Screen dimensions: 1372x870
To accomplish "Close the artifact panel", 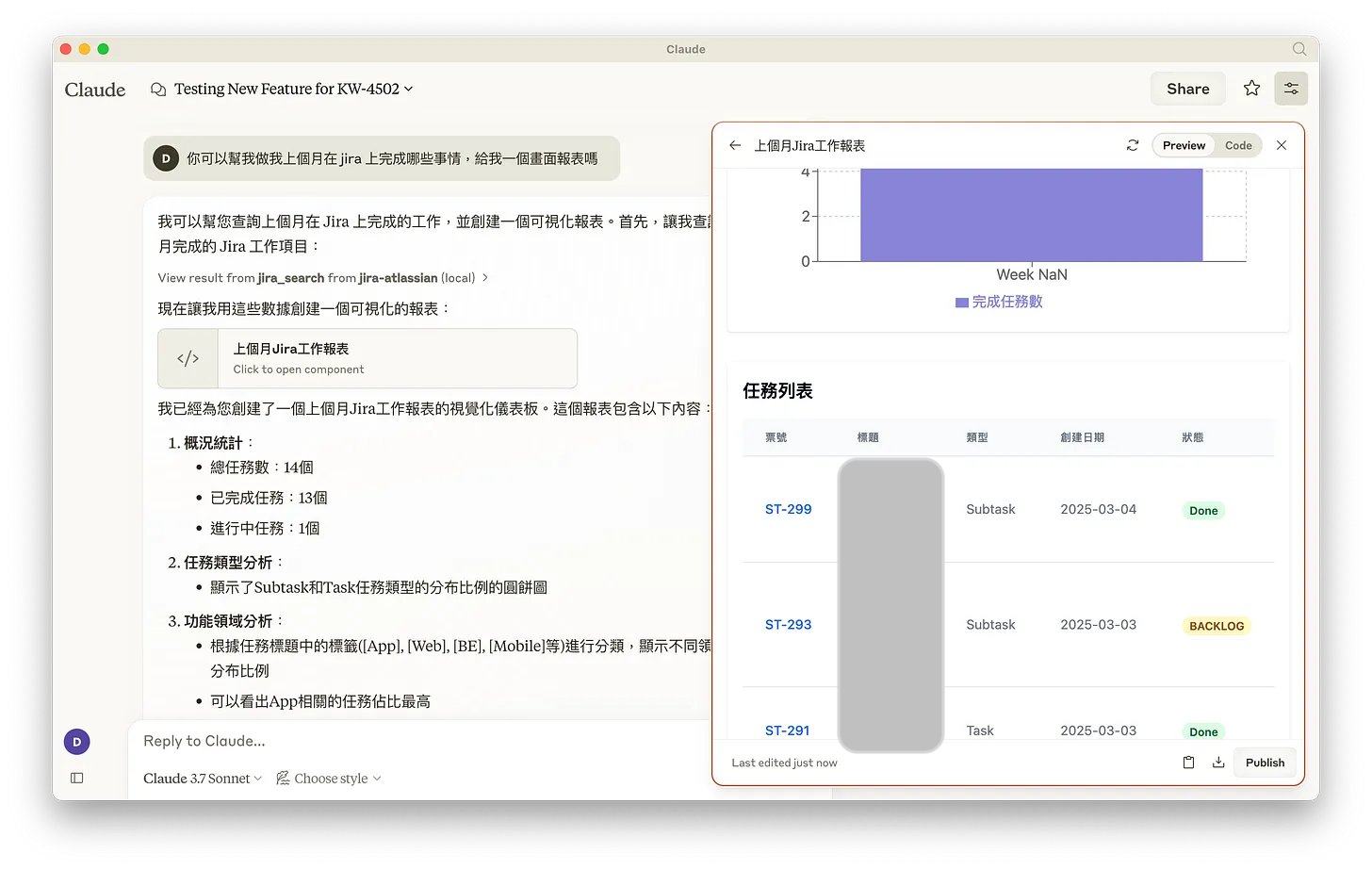I will (x=1282, y=145).
